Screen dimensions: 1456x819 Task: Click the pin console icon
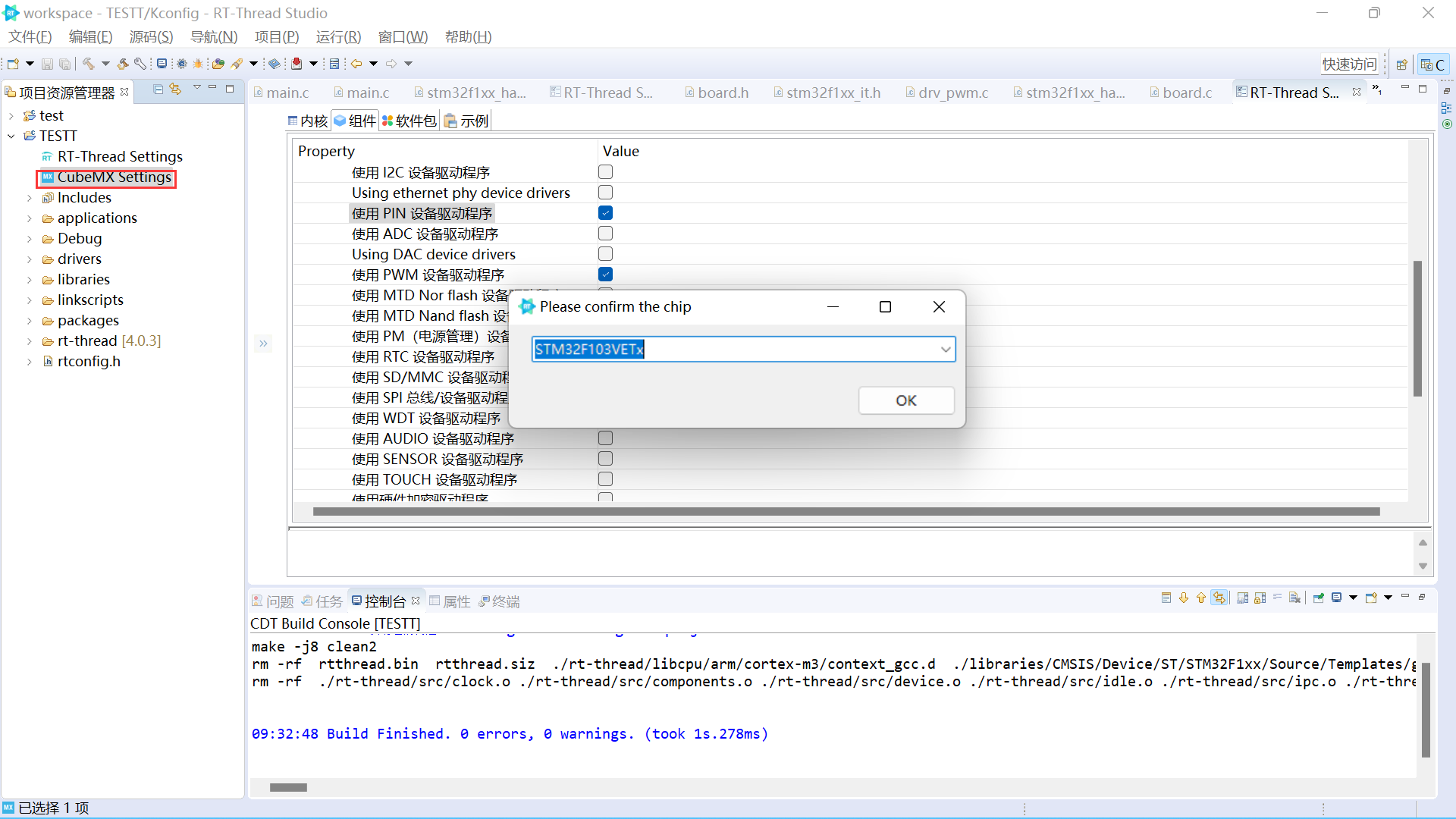tap(1319, 598)
